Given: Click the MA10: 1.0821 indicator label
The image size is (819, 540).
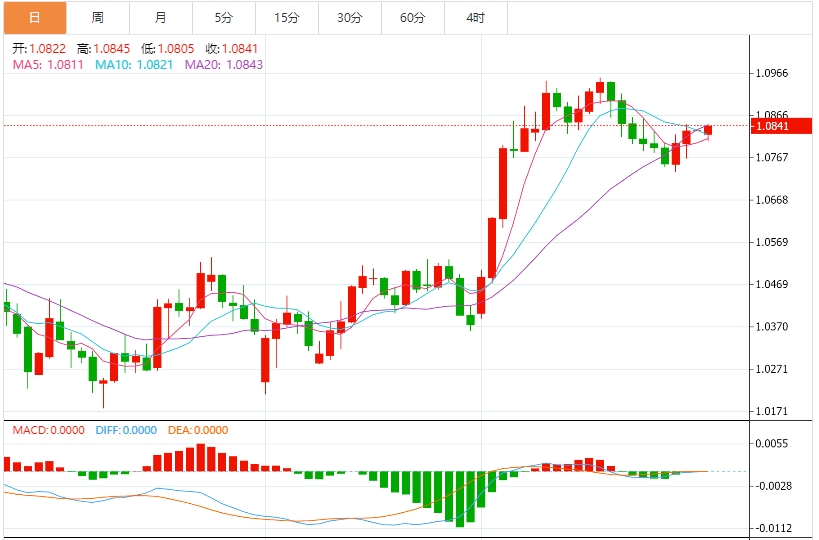Looking at the screenshot, I should pos(134,64).
